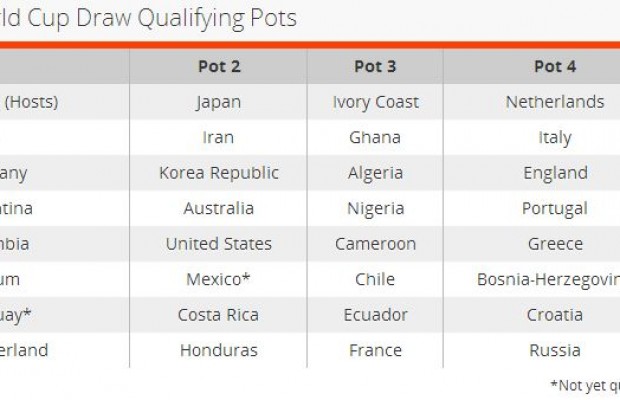The image size is (620, 400).
Task: Select Algeria in Pot 3
Action: click(375, 173)
